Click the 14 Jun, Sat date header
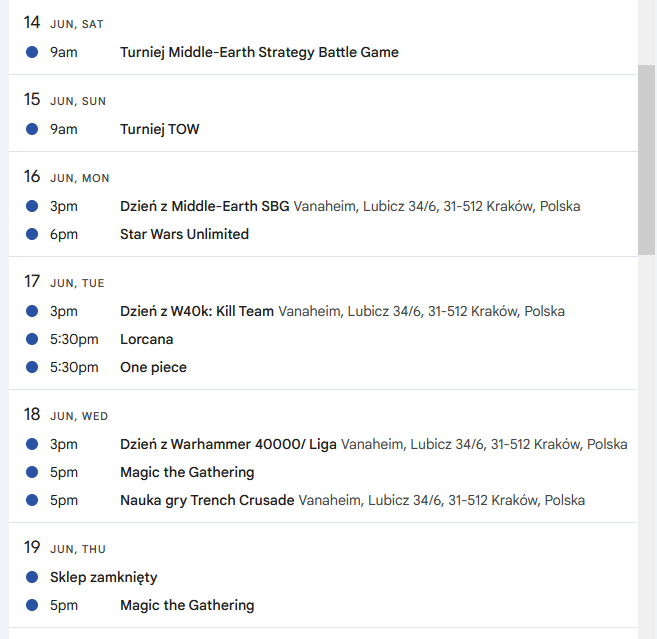 tap(63, 23)
